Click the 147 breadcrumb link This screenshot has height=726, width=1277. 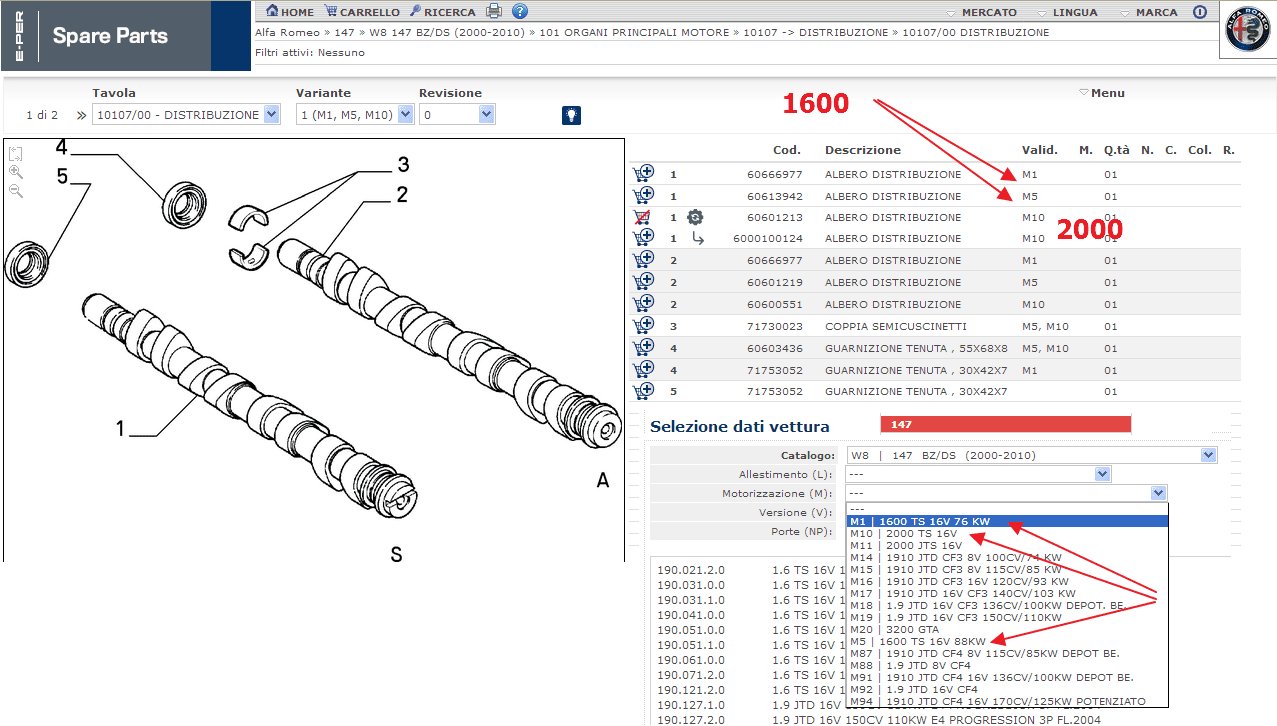pyautogui.click(x=344, y=32)
